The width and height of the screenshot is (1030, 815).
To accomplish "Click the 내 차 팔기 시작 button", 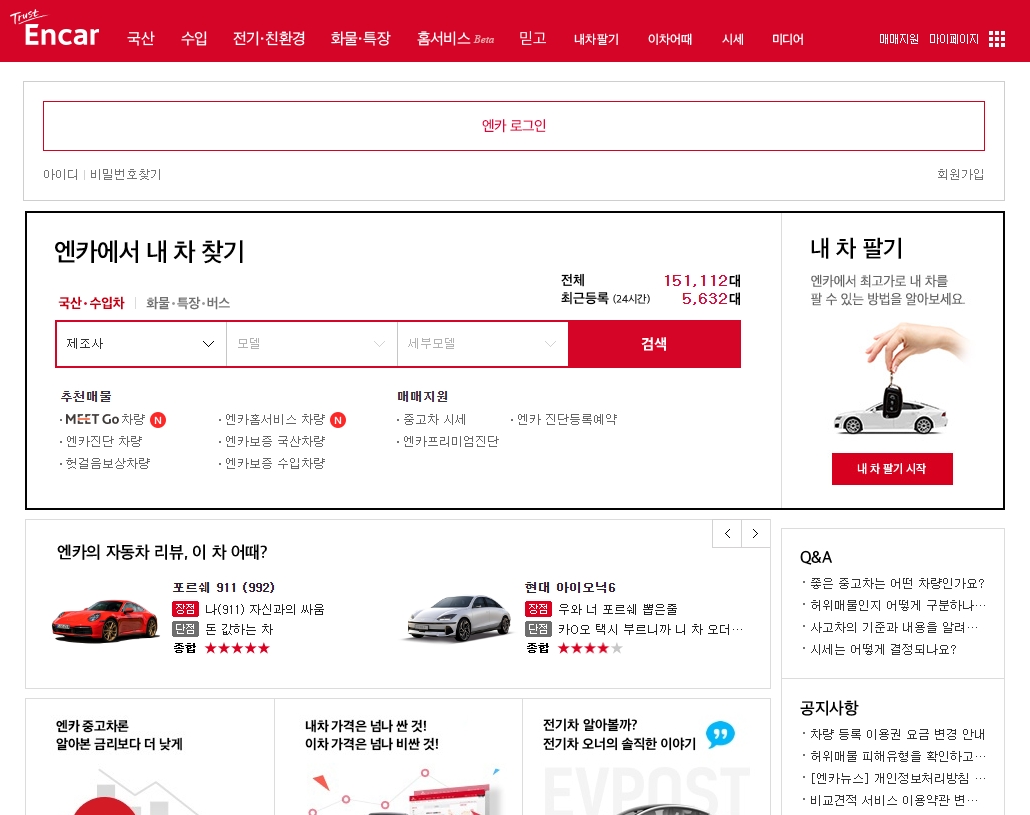I will pos(892,469).
